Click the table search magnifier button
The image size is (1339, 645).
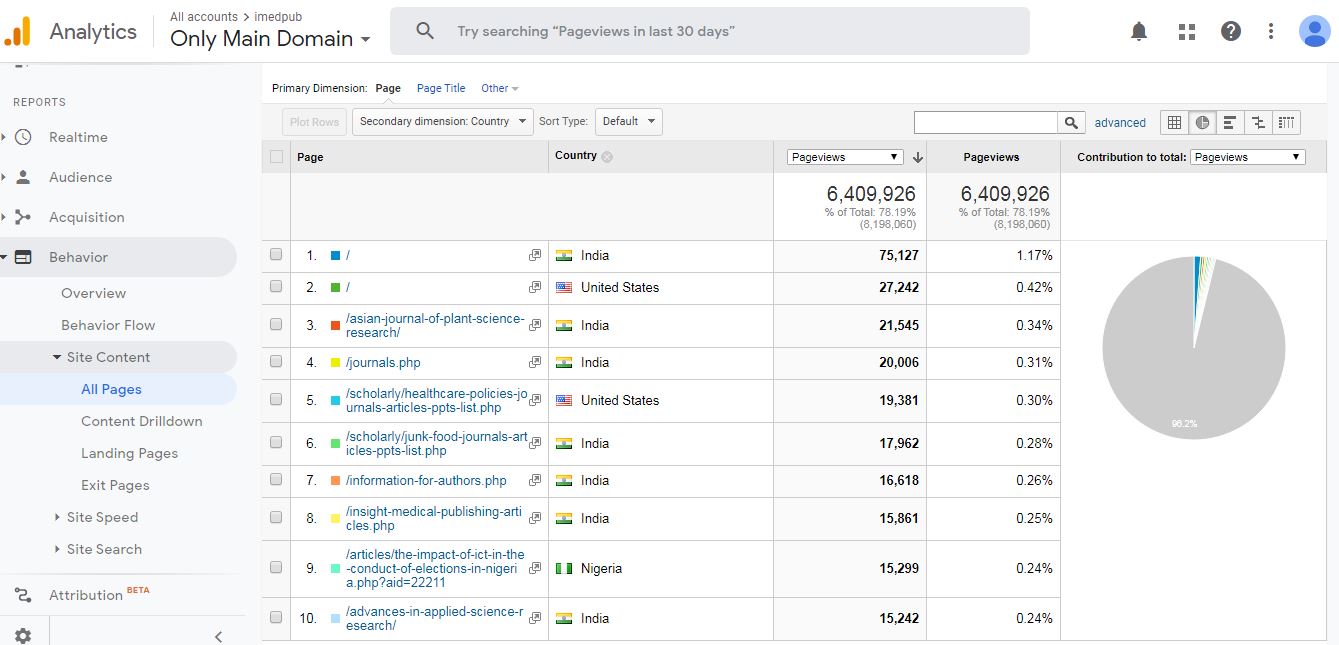[x=1071, y=122]
